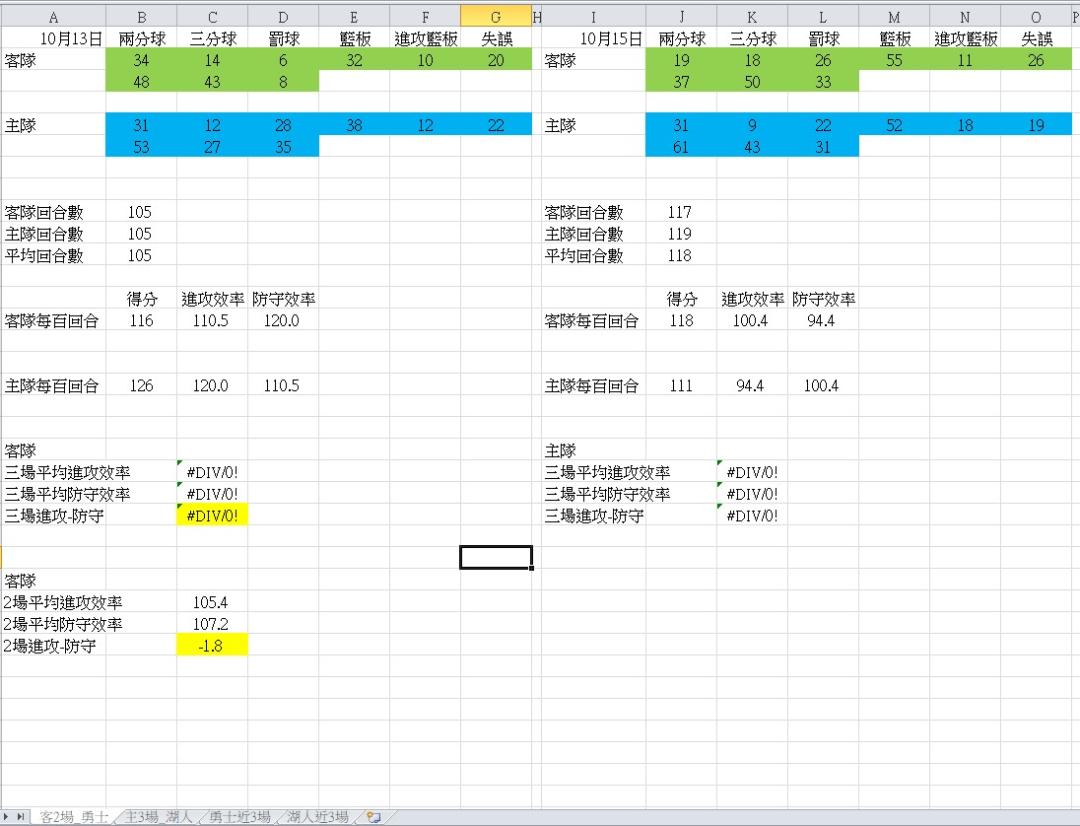
Task: Switch to the 主3場_湖人 sheet tab
Action: pos(158,817)
